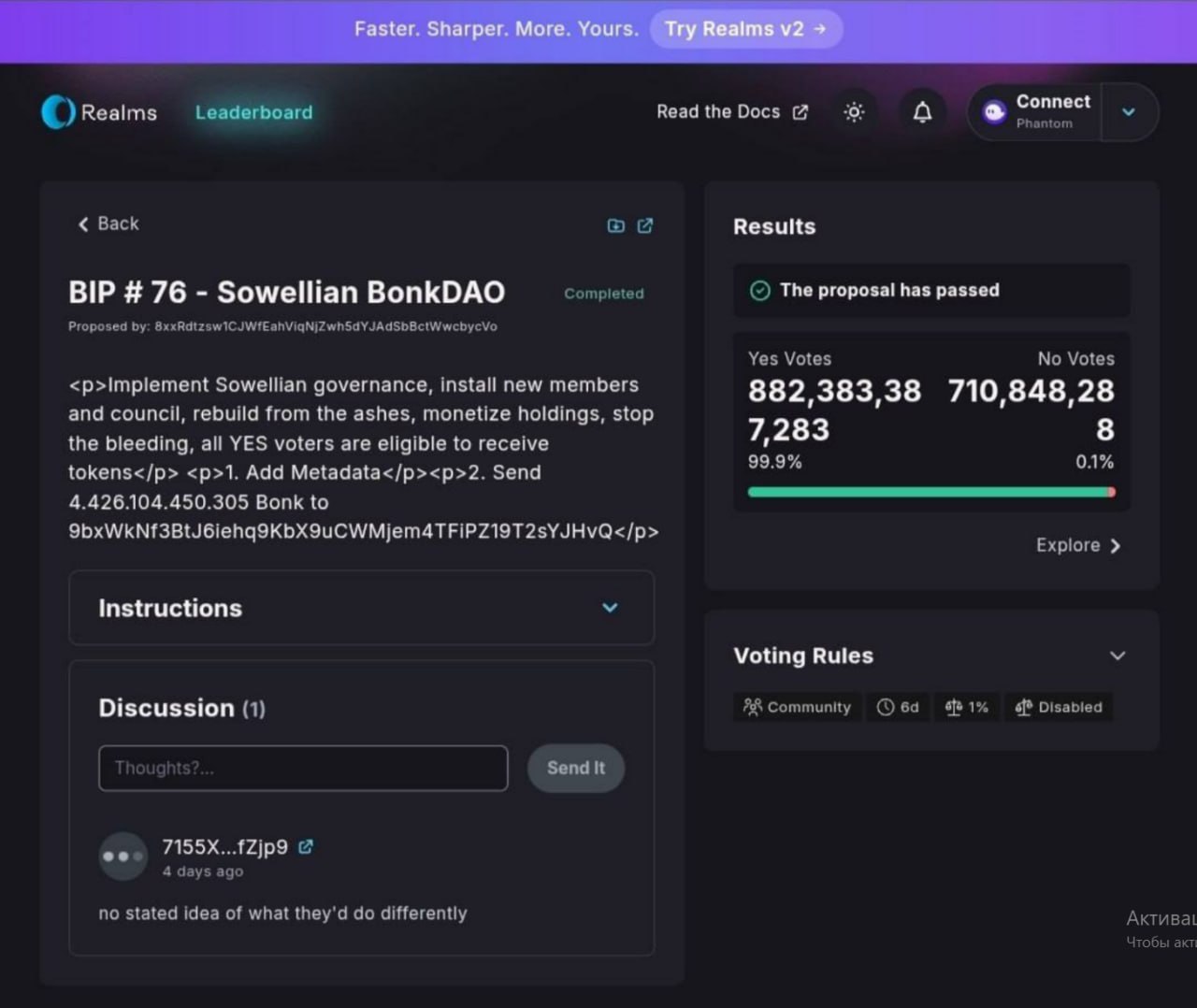Open commenter 7155X...fZjp9 address link icon
The width and height of the screenshot is (1197, 1008).
click(306, 846)
